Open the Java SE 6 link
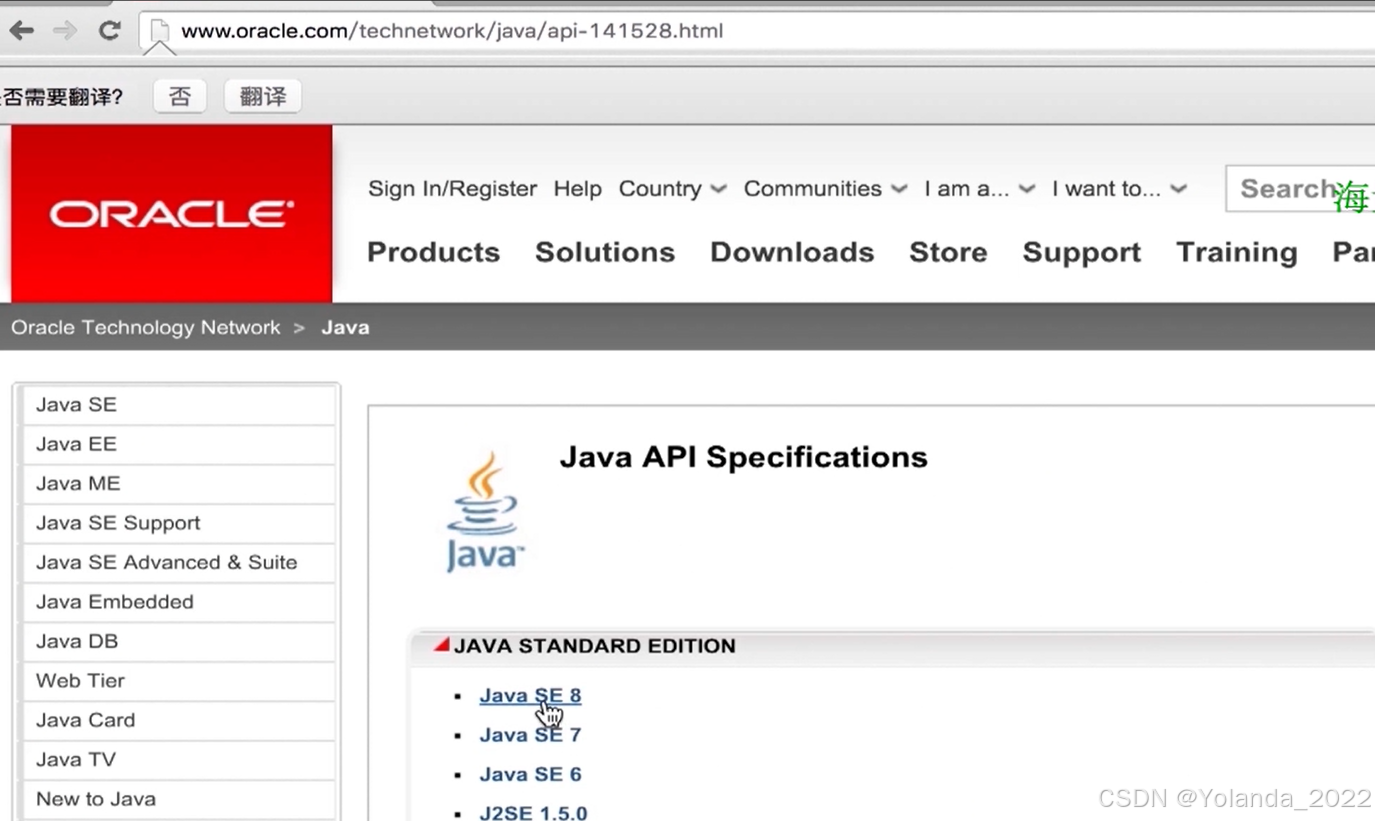Image resolution: width=1375 pixels, height=821 pixels. click(x=530, y=774)
